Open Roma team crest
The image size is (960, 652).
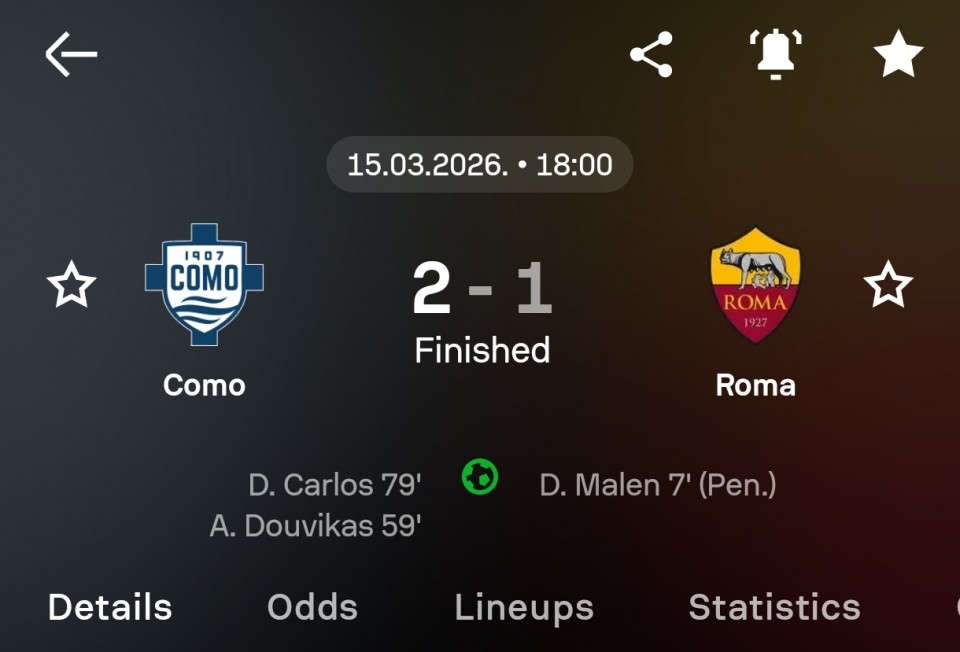(755, 285)
